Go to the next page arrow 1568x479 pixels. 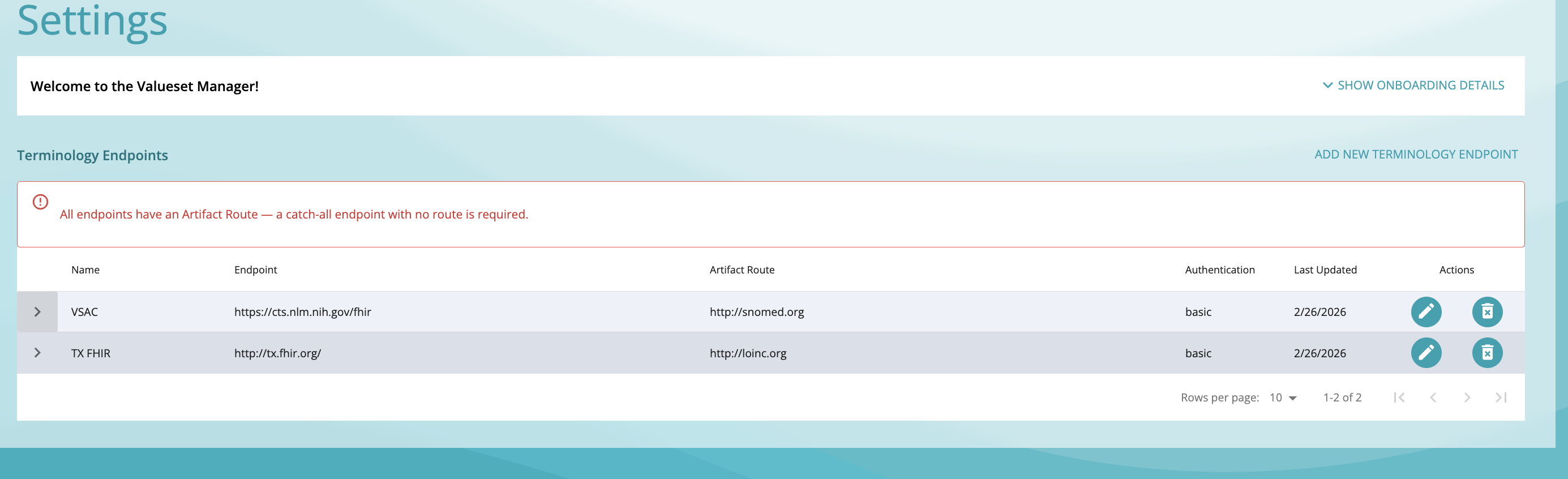(1467, 397)
